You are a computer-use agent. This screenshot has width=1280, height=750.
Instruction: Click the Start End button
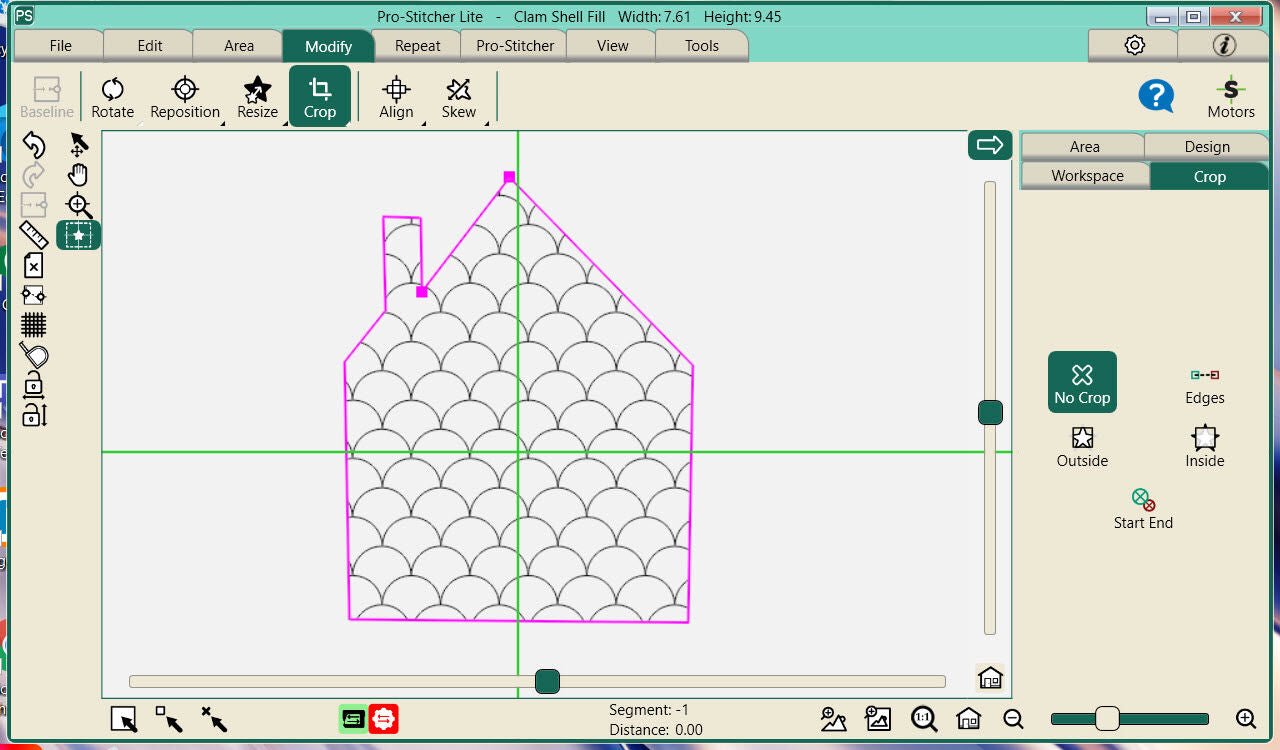click(x=1143, y=509)
